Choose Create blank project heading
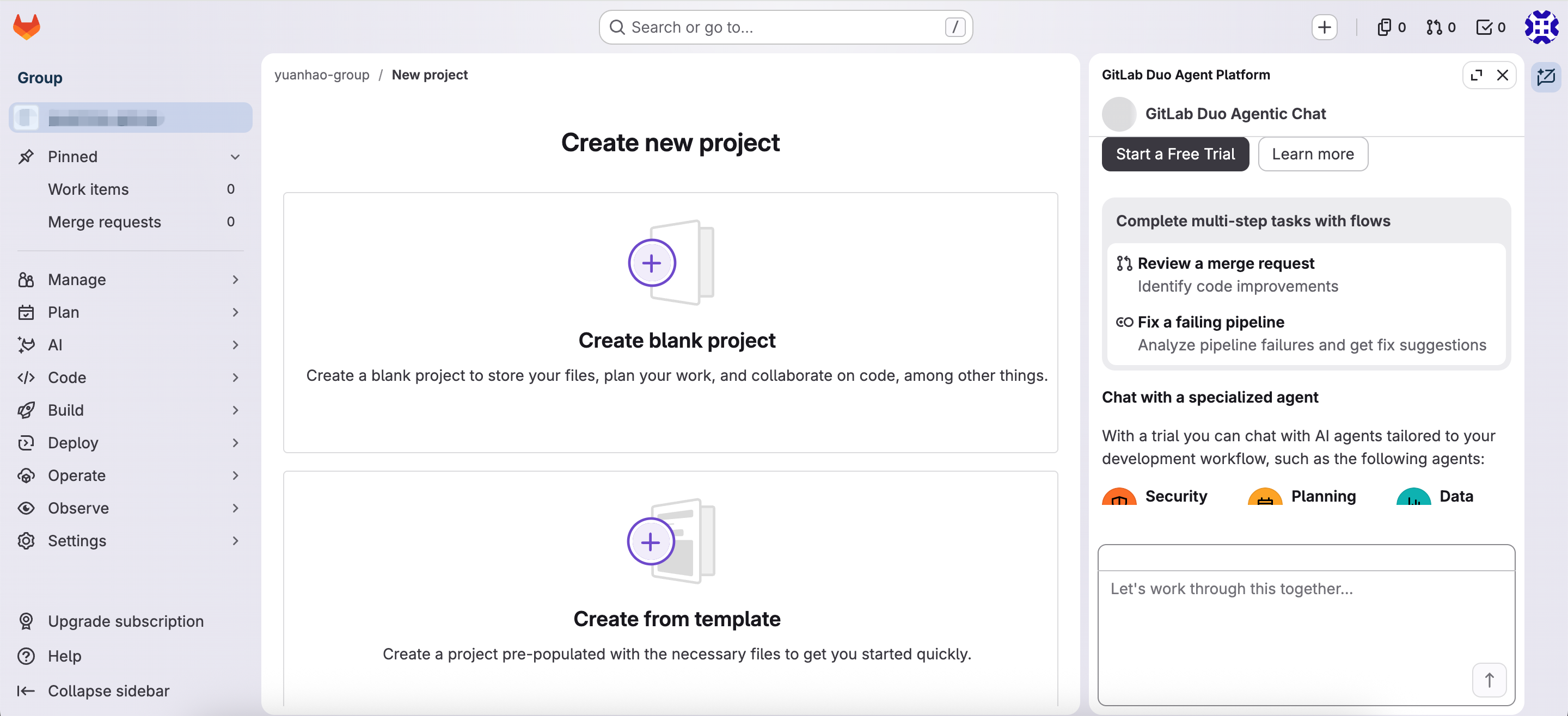 pyautogui.click(x=677, y=341)
